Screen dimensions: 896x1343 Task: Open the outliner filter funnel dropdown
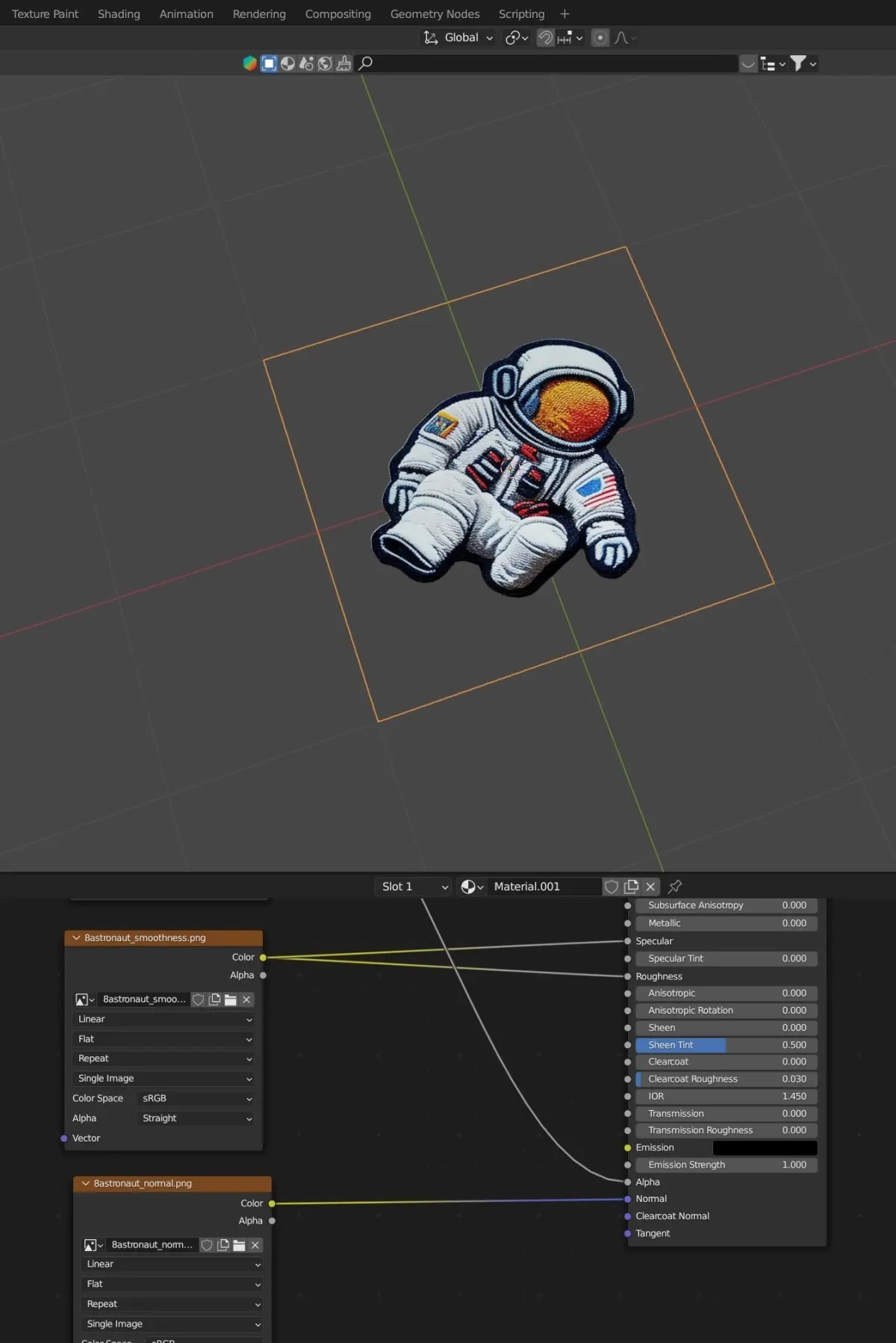(x=803, y=64)
